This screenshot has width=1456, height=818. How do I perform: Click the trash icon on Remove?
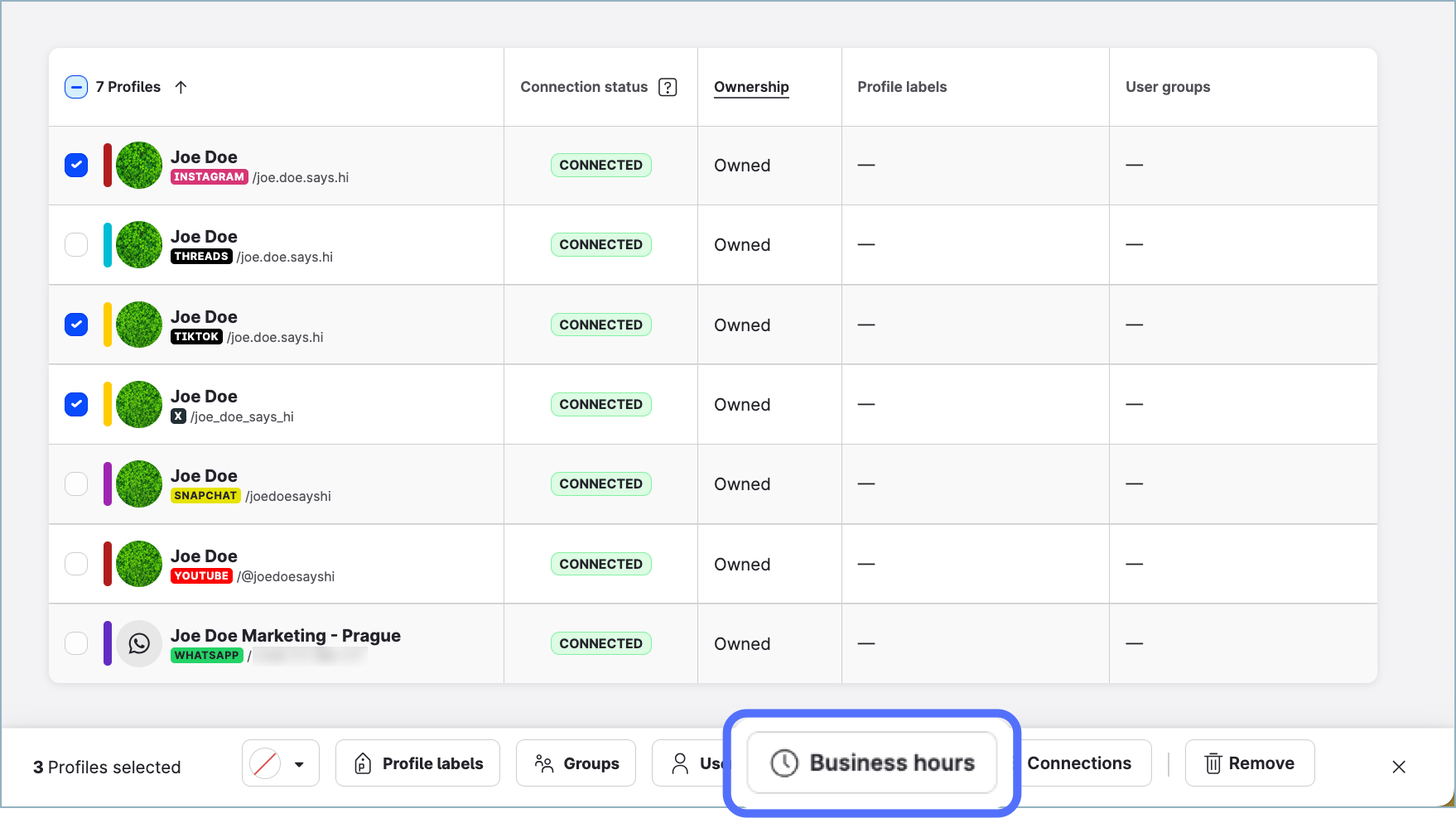[1213, 763]
